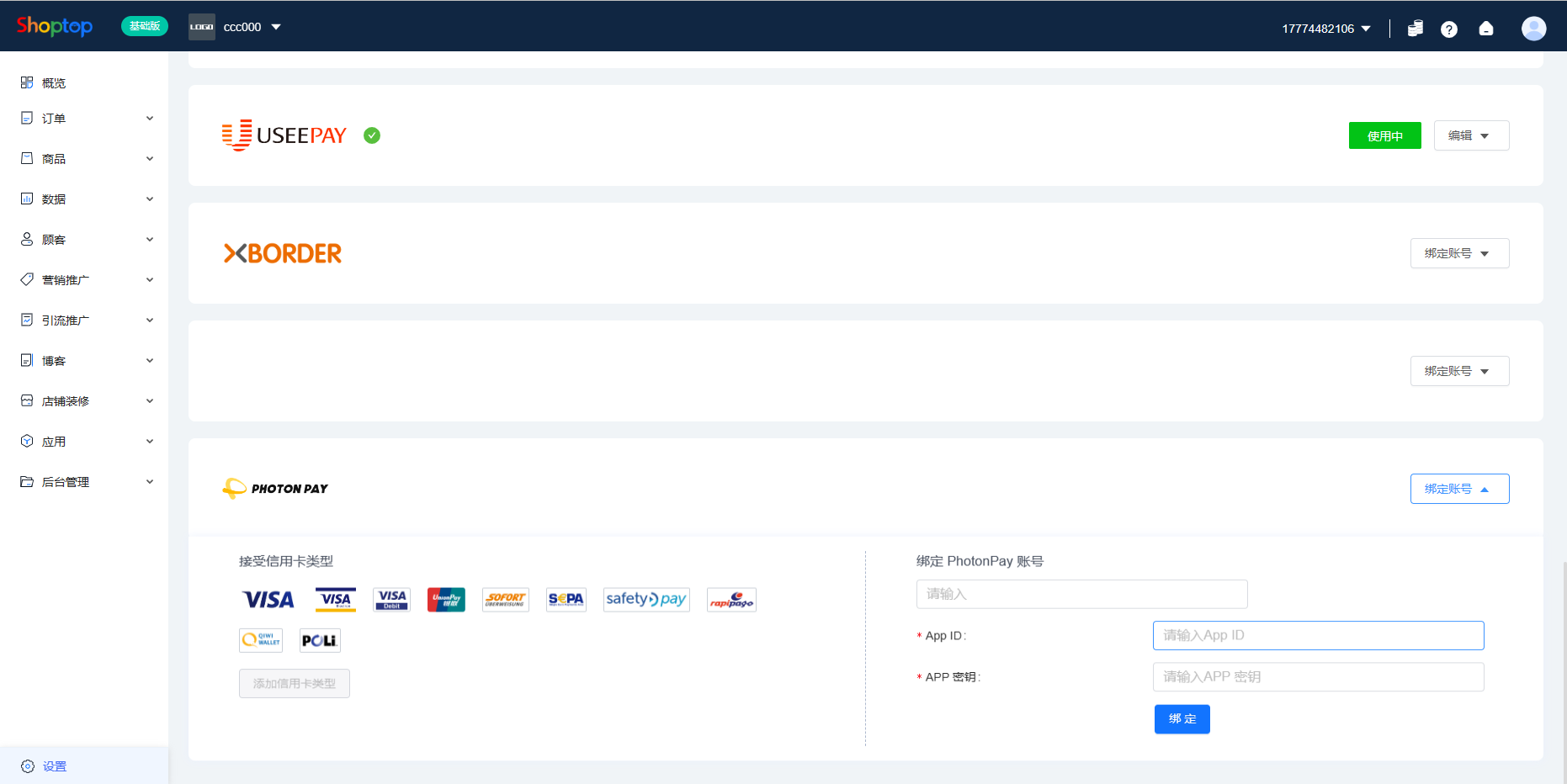
Task: Expand the 后台管理 chevron
Action: point(150,482)
